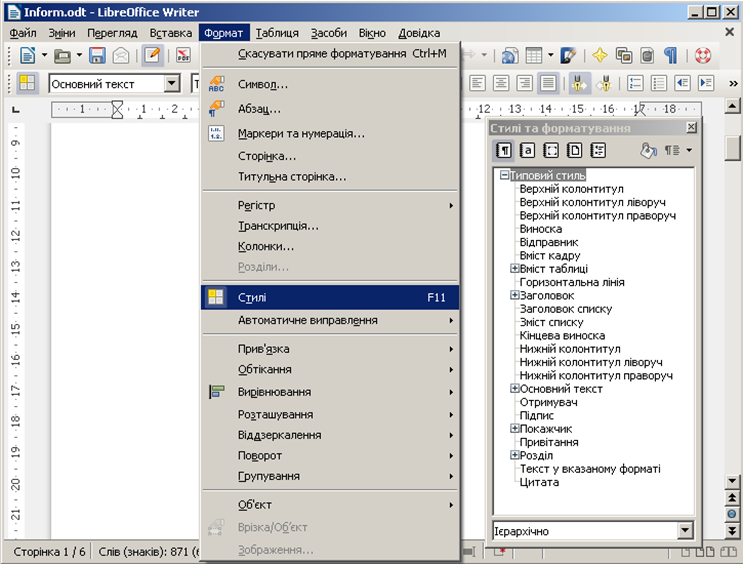Click the Open file folder icon
The height and width of the screenshot is (564, 743).
pyautogui.click(x=62, y=56)
